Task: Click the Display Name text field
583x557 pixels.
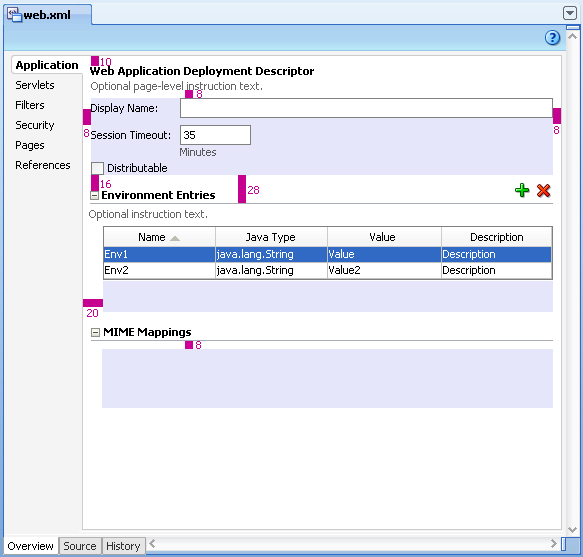Action: (366, 108)
